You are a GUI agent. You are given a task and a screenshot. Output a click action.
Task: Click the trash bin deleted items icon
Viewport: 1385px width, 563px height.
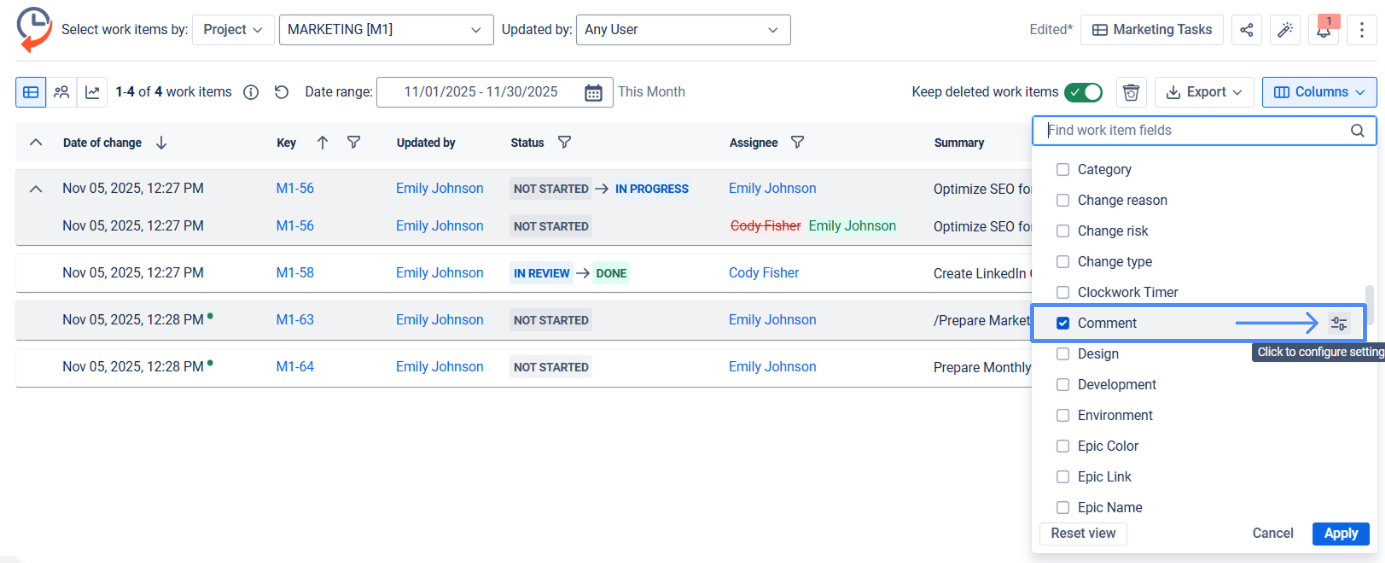pos(1131,92)
